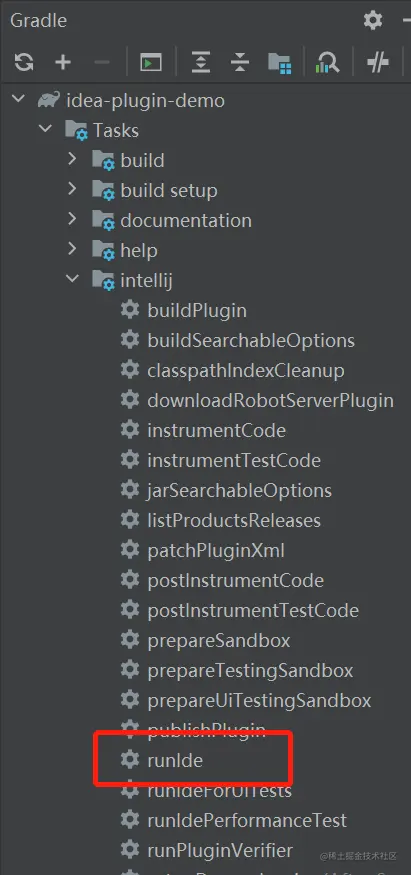Select the runPluginVerifier task
The width and height of the screenshot is (411, 875).
(x=220, y=850)
